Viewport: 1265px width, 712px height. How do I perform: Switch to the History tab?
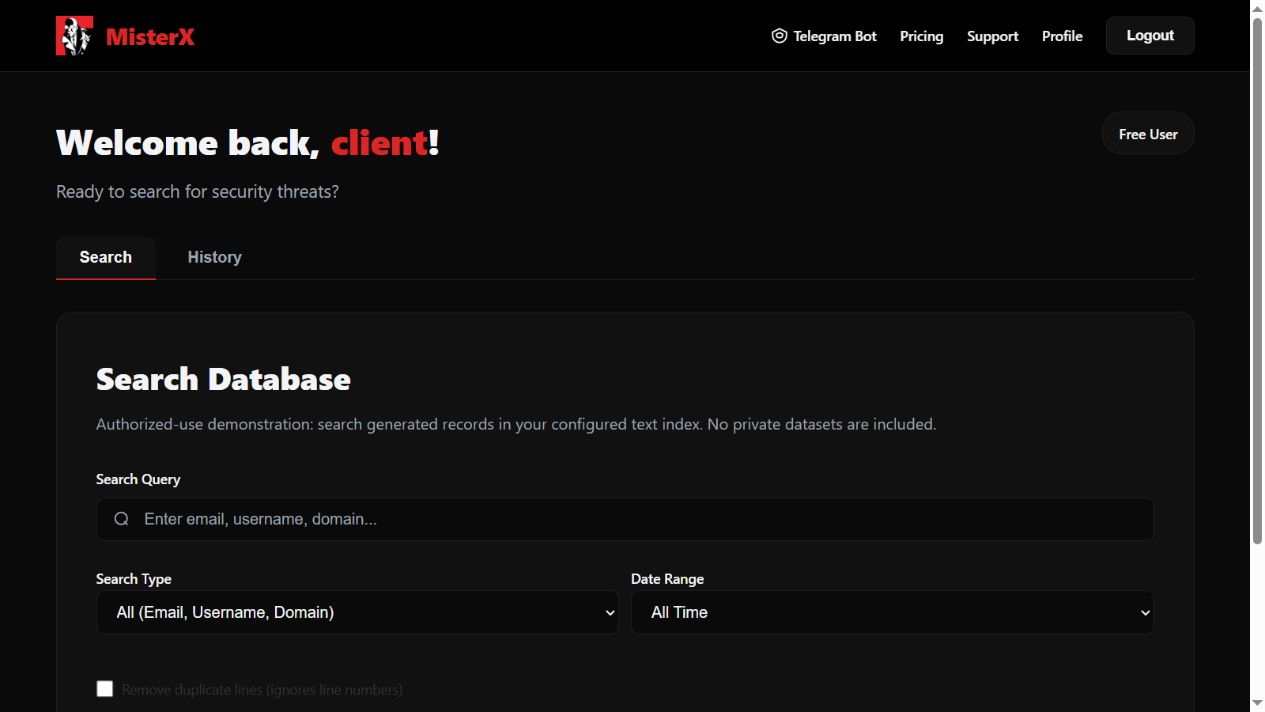click(x=214, y=257)
